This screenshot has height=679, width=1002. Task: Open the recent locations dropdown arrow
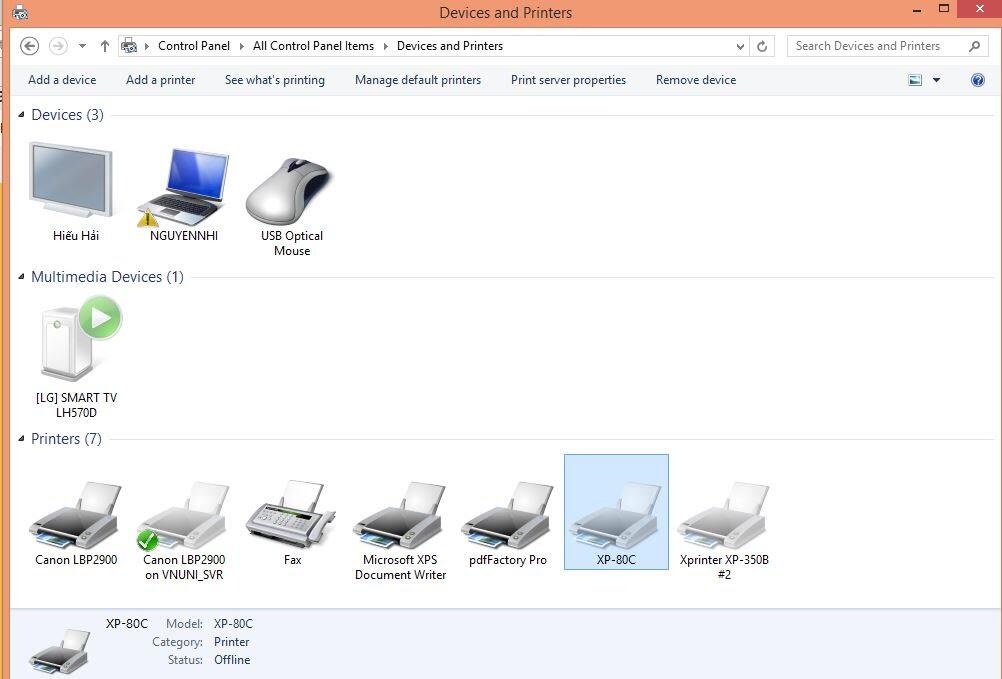click(x=82, y=46)
